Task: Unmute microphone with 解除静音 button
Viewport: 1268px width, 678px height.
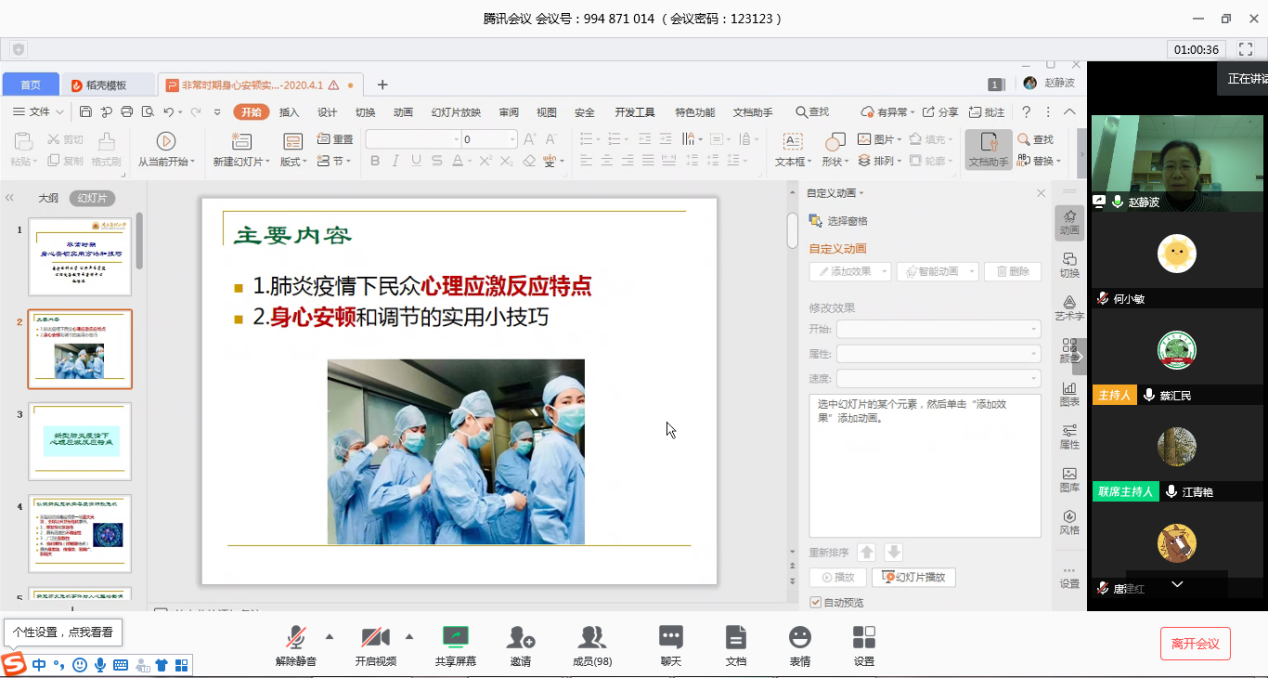Action: coord(296,647)
